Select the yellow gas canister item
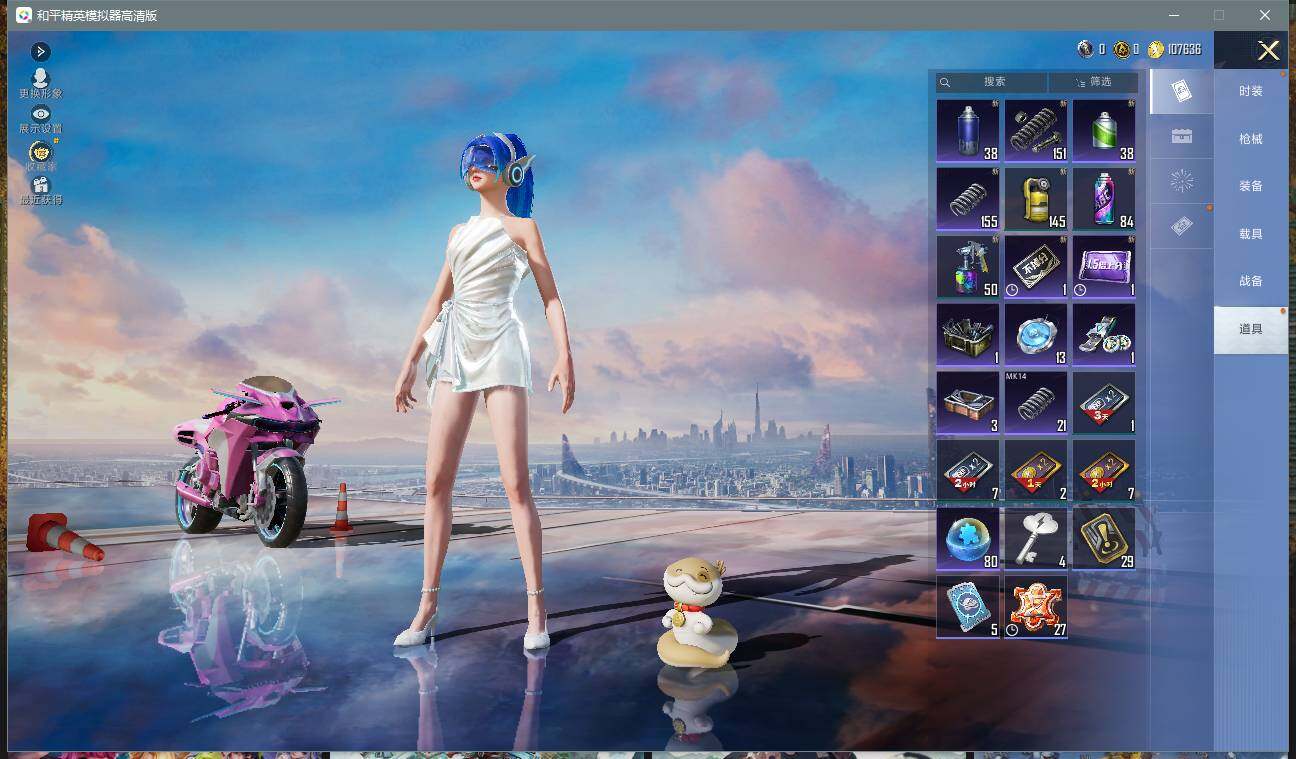This screenshot has width=1296, height=759. click(1036, 198)
